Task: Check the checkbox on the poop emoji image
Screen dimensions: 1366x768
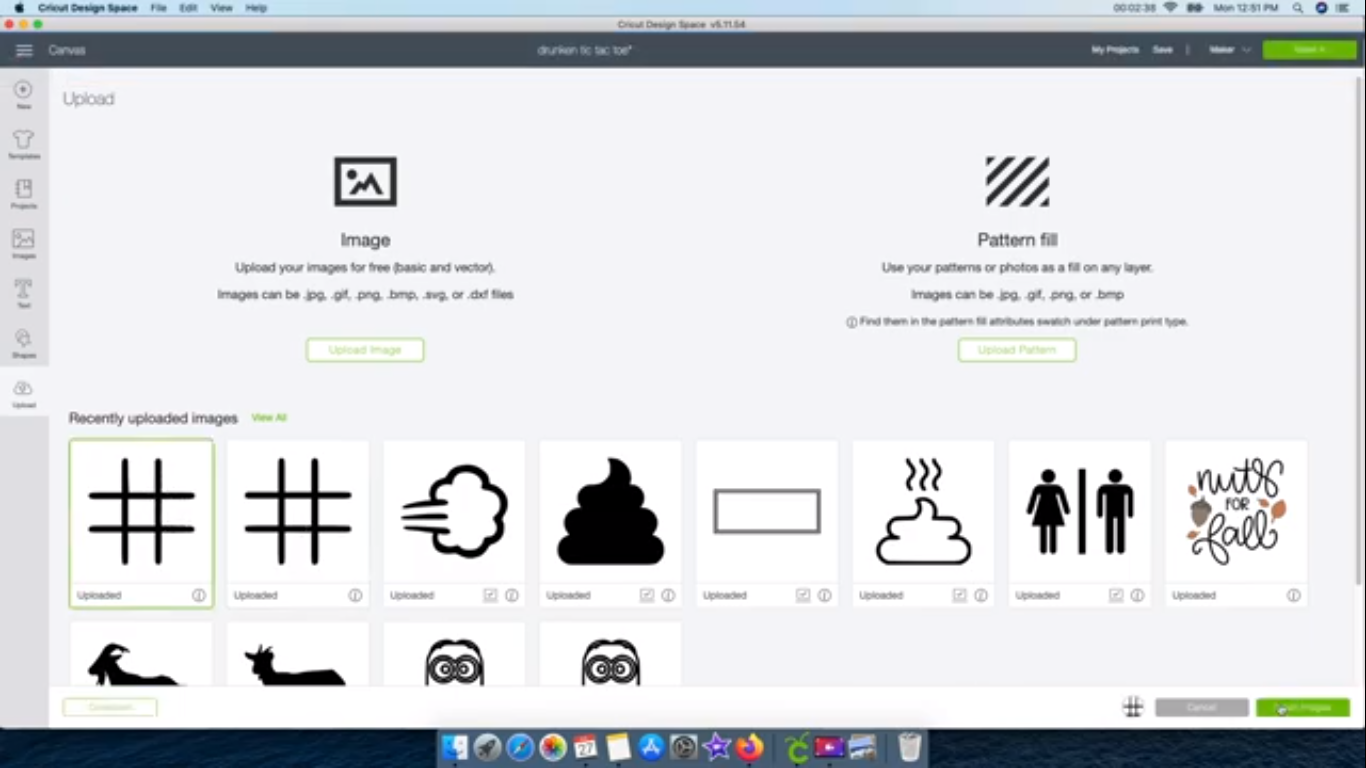Action: tap(646, 594)
